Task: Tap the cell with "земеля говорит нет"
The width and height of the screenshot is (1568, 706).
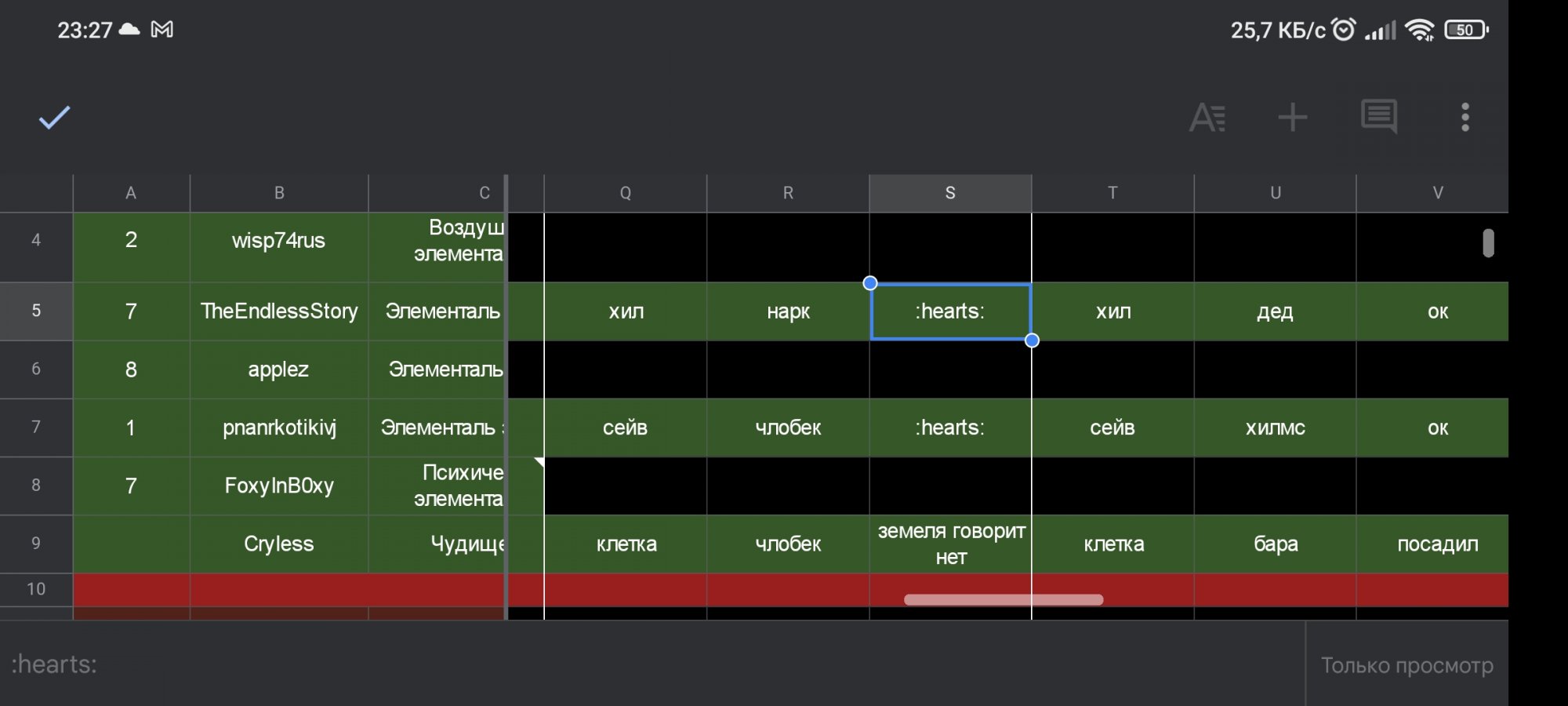Action: click(950, 544)
